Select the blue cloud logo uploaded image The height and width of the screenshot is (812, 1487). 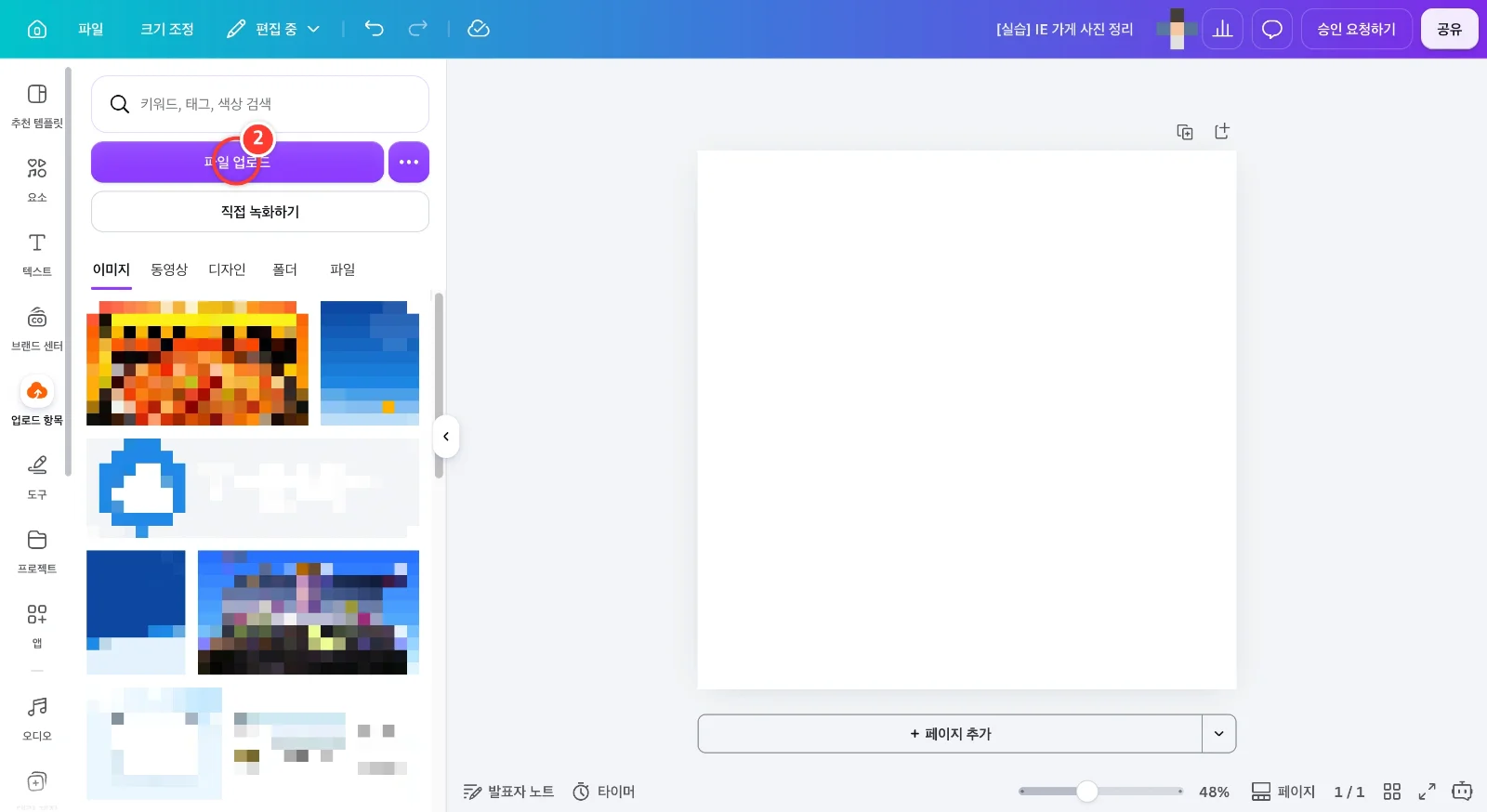tap(253, 488)
